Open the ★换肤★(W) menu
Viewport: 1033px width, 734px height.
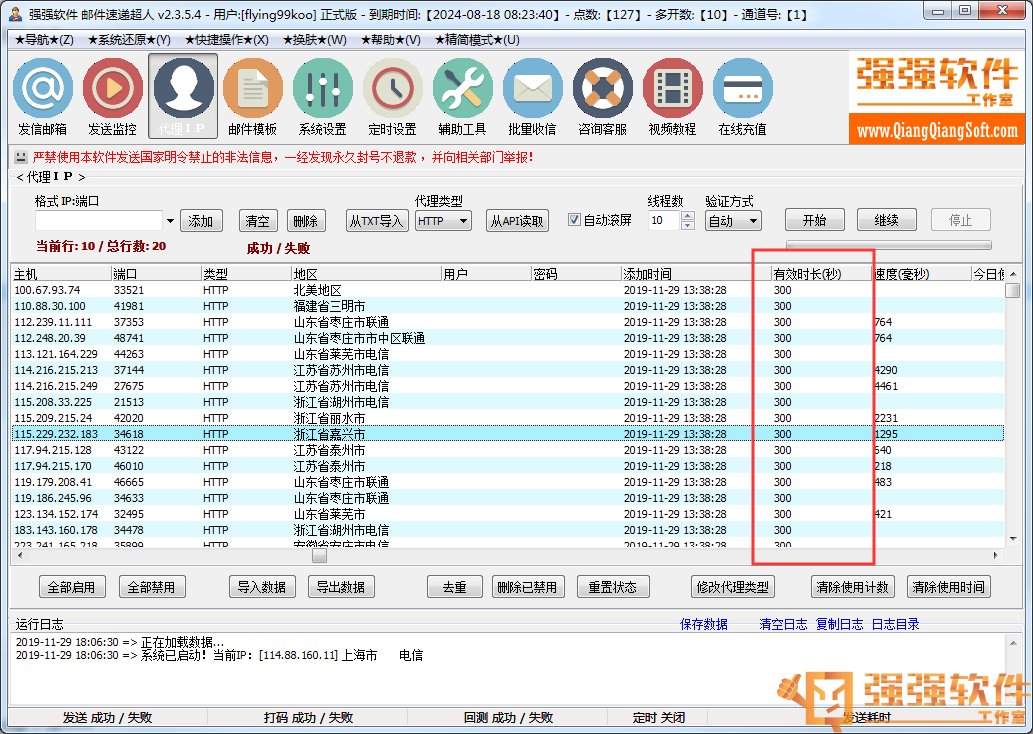pos(315,40)
